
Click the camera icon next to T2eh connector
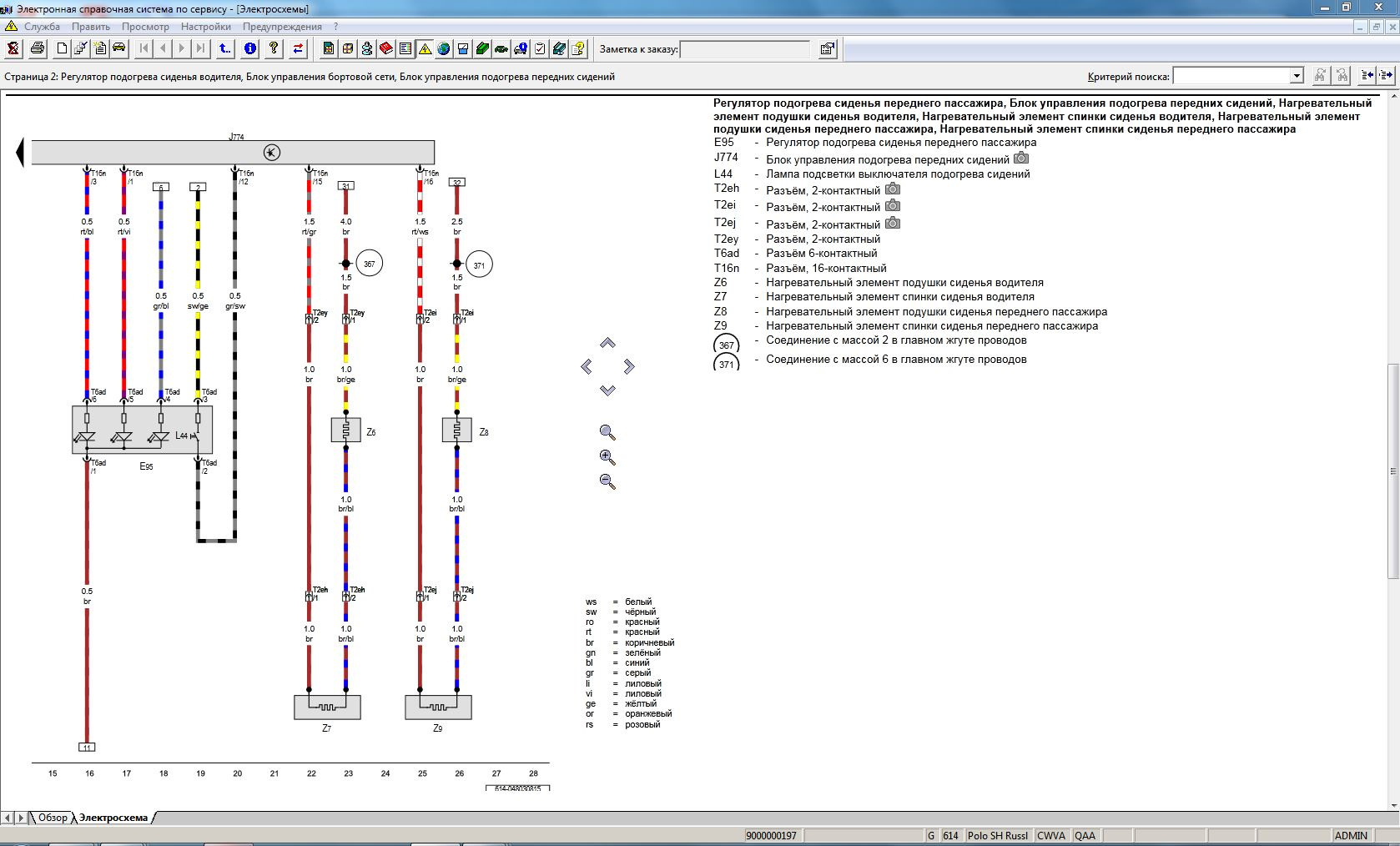pyautogui.click(x=892, y=189)
